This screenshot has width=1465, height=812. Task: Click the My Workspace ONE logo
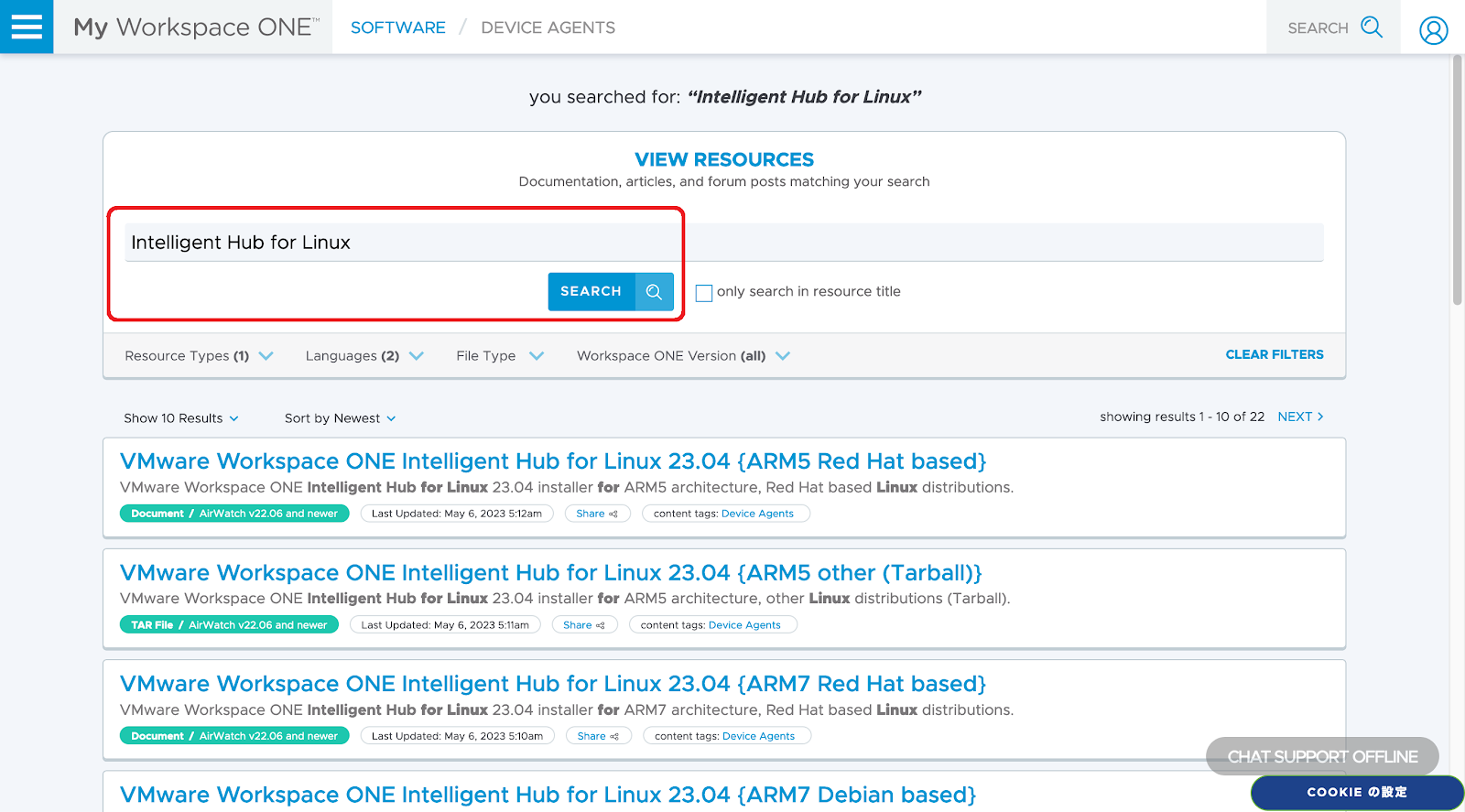196,27
